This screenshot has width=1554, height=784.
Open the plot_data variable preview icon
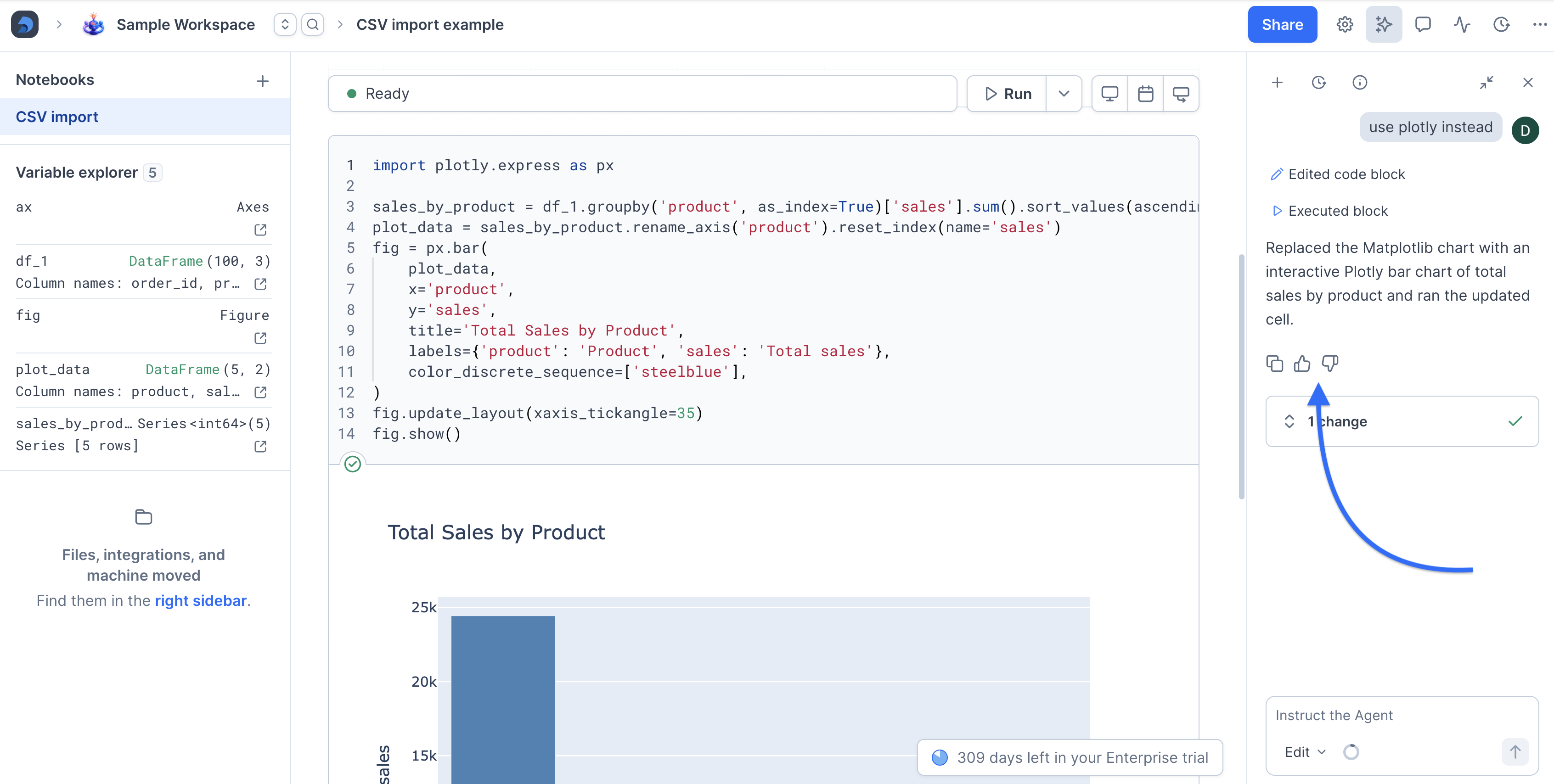[x=261, y=392]
